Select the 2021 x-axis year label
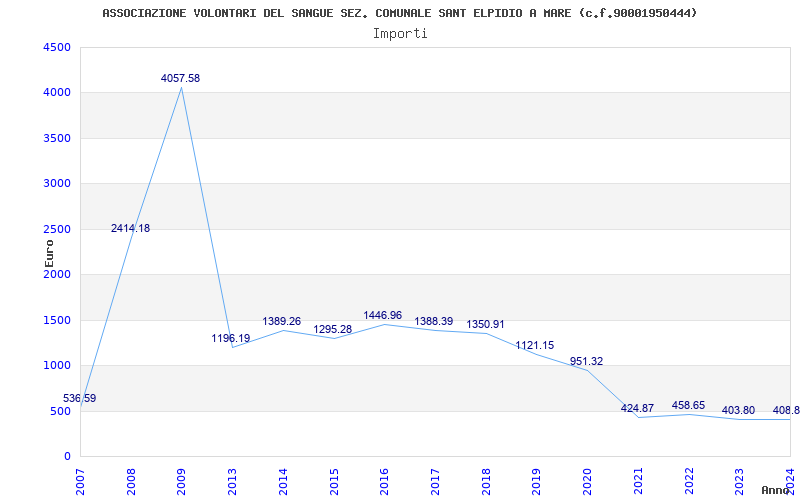The width and height of the screenshot is (800, 500). coord(638,482)
